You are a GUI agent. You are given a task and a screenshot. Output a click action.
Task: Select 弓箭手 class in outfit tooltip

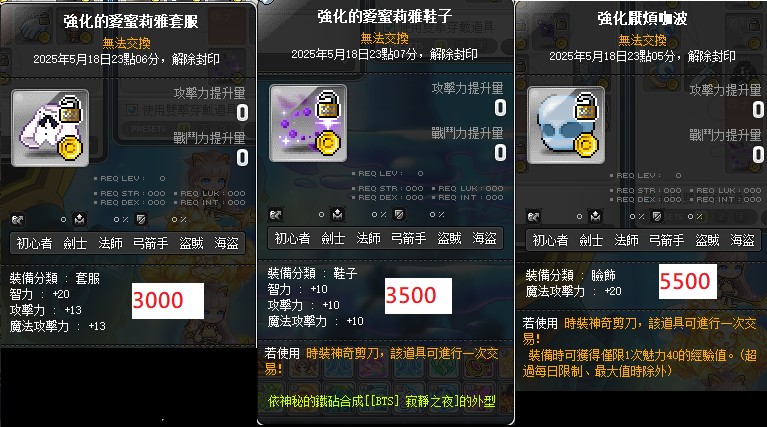151,243
